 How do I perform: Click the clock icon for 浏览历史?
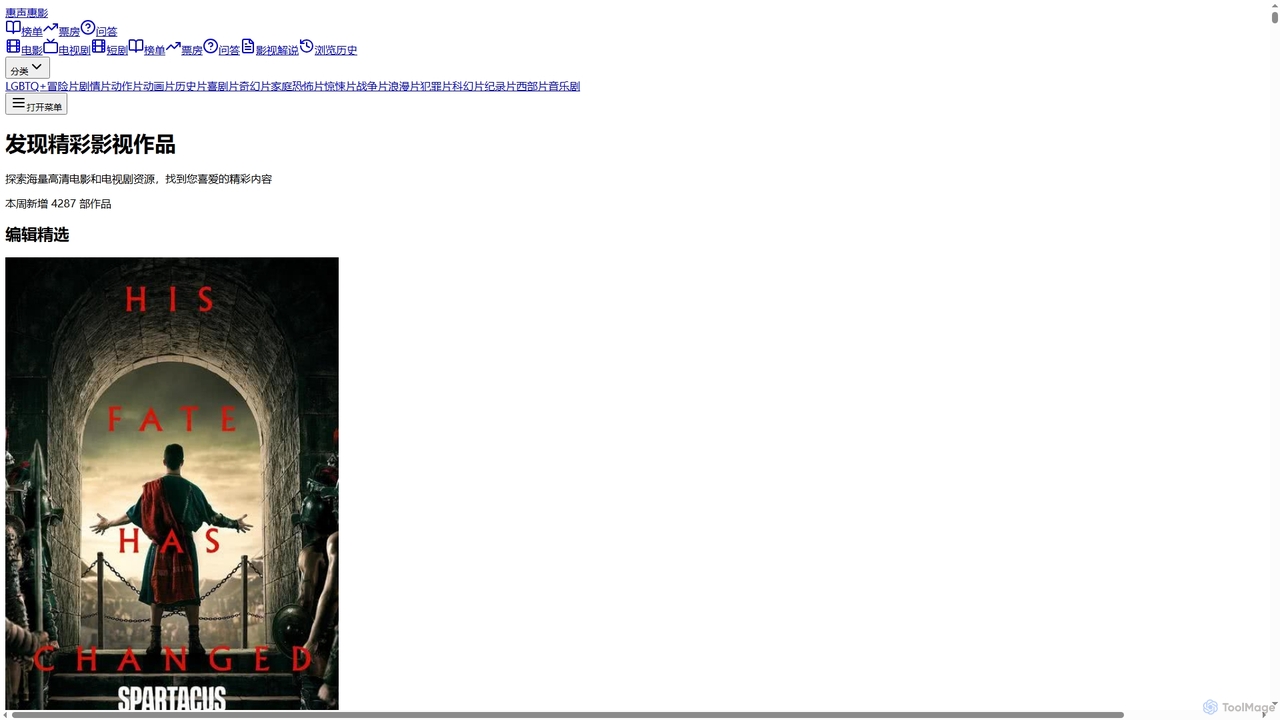coord(307,46)
